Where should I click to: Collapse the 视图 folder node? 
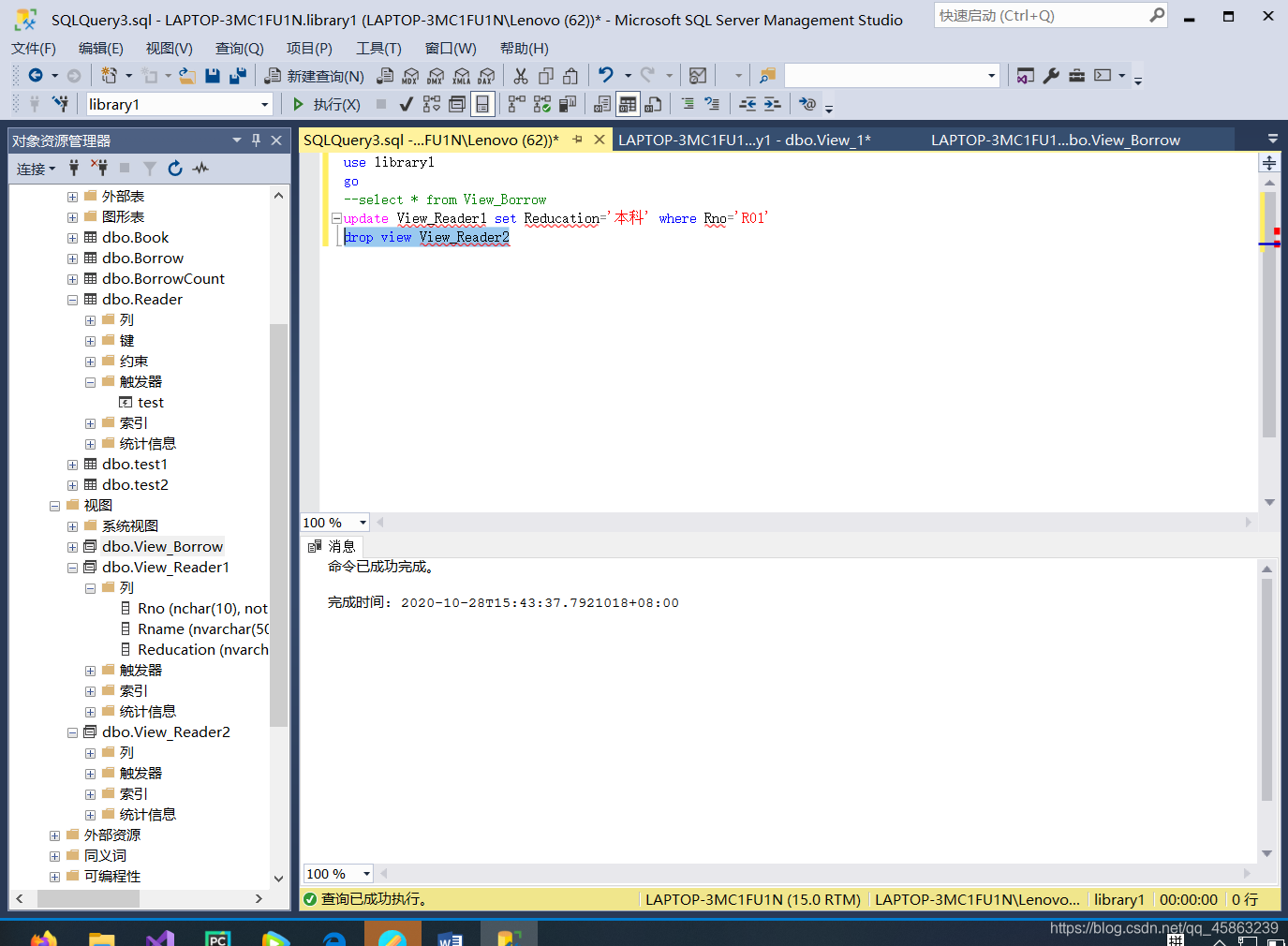(x=54, y=506)
